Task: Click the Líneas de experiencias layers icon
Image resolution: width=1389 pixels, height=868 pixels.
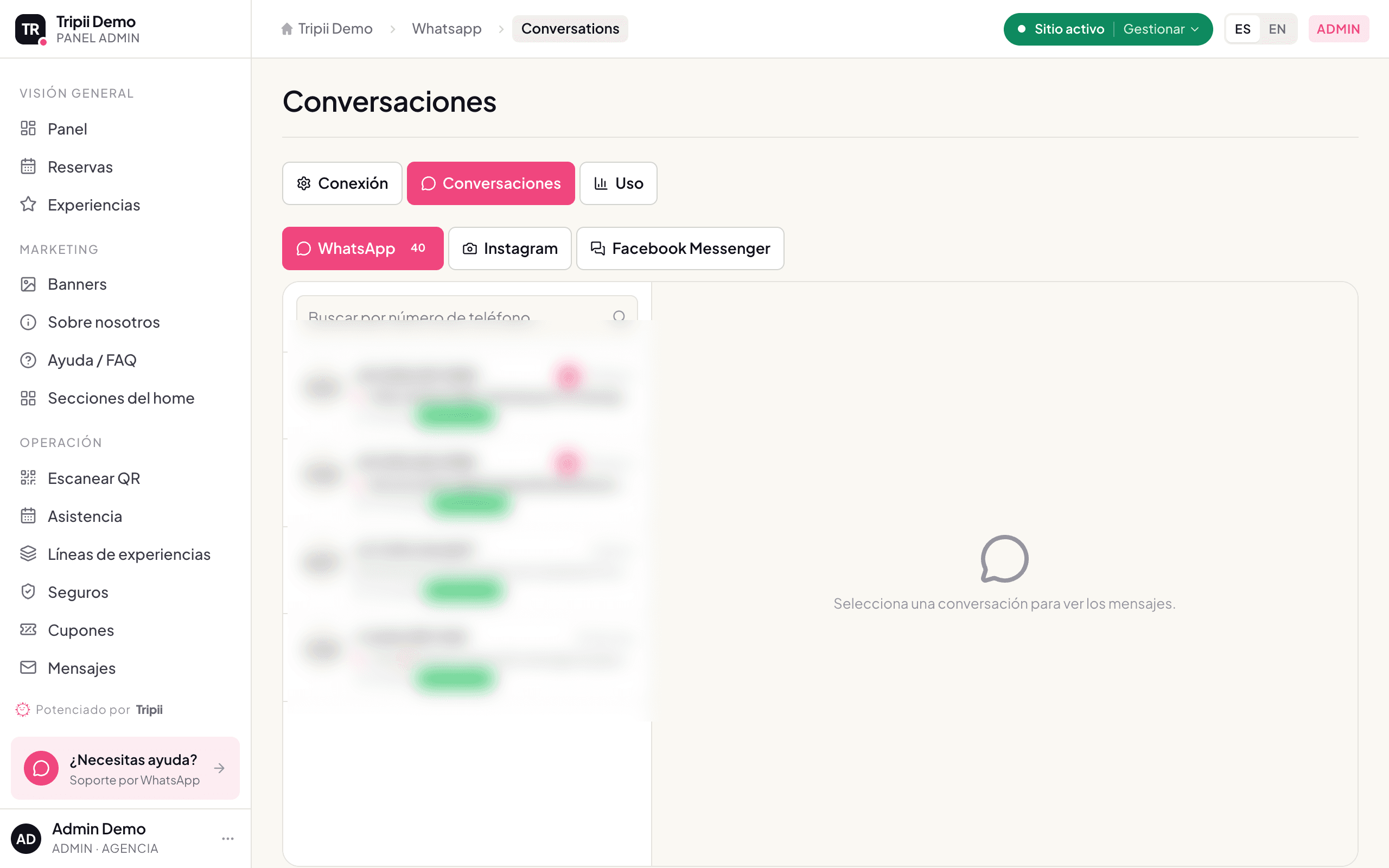Action: [28, 553]
